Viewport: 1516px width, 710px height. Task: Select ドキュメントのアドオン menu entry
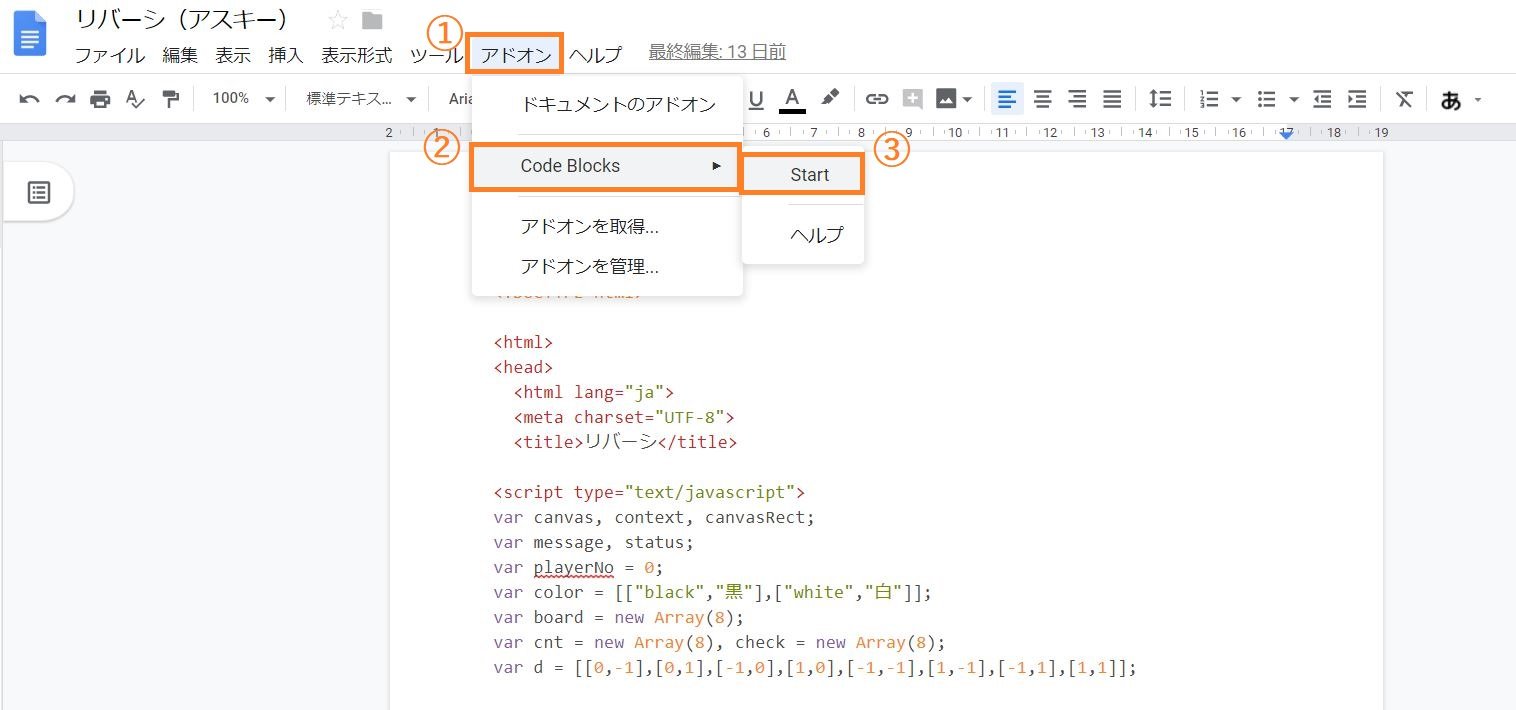click(x=608, y=104)
